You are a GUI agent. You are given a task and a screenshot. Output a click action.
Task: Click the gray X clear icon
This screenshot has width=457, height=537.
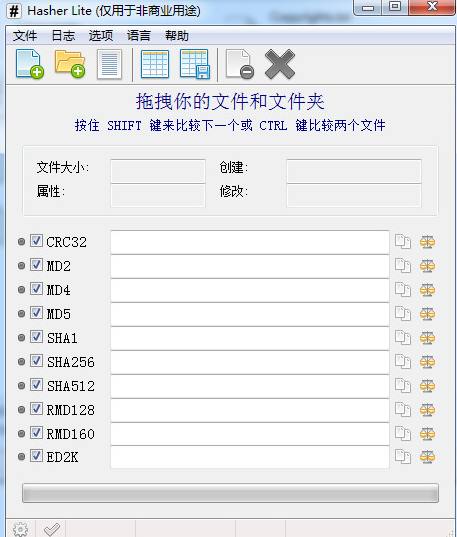point(280,64)
